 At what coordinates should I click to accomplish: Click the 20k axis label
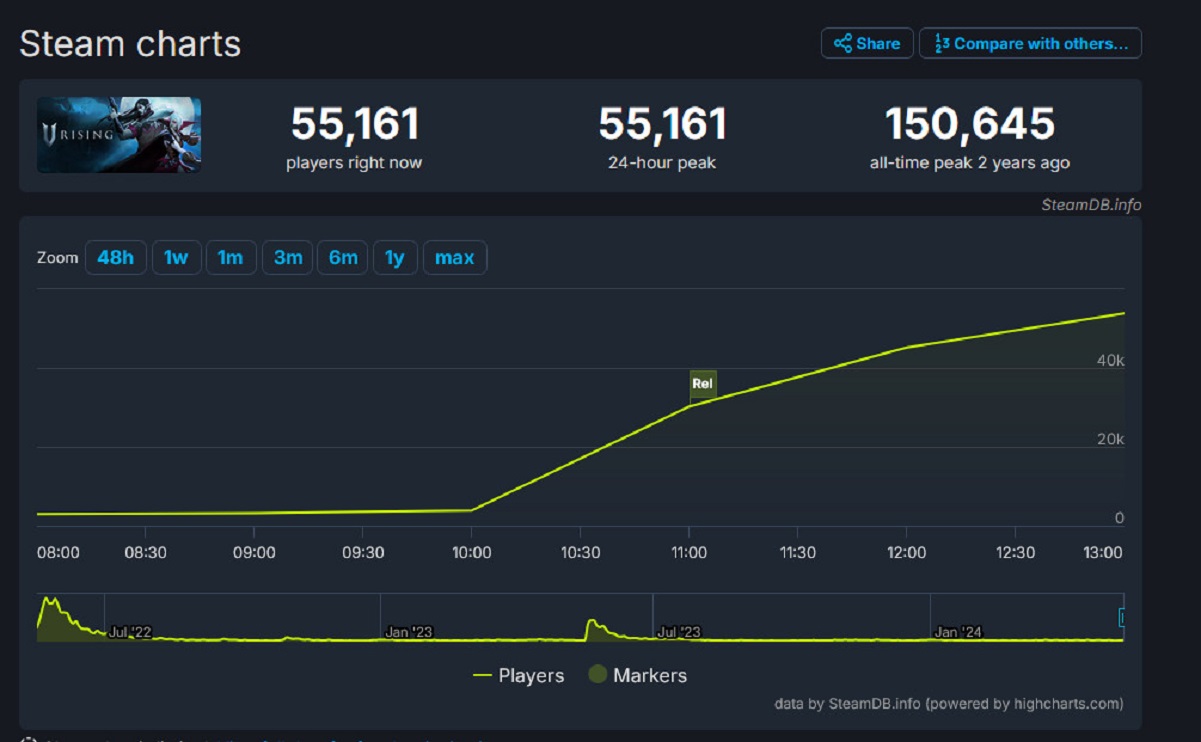[x=1113, y=439]
